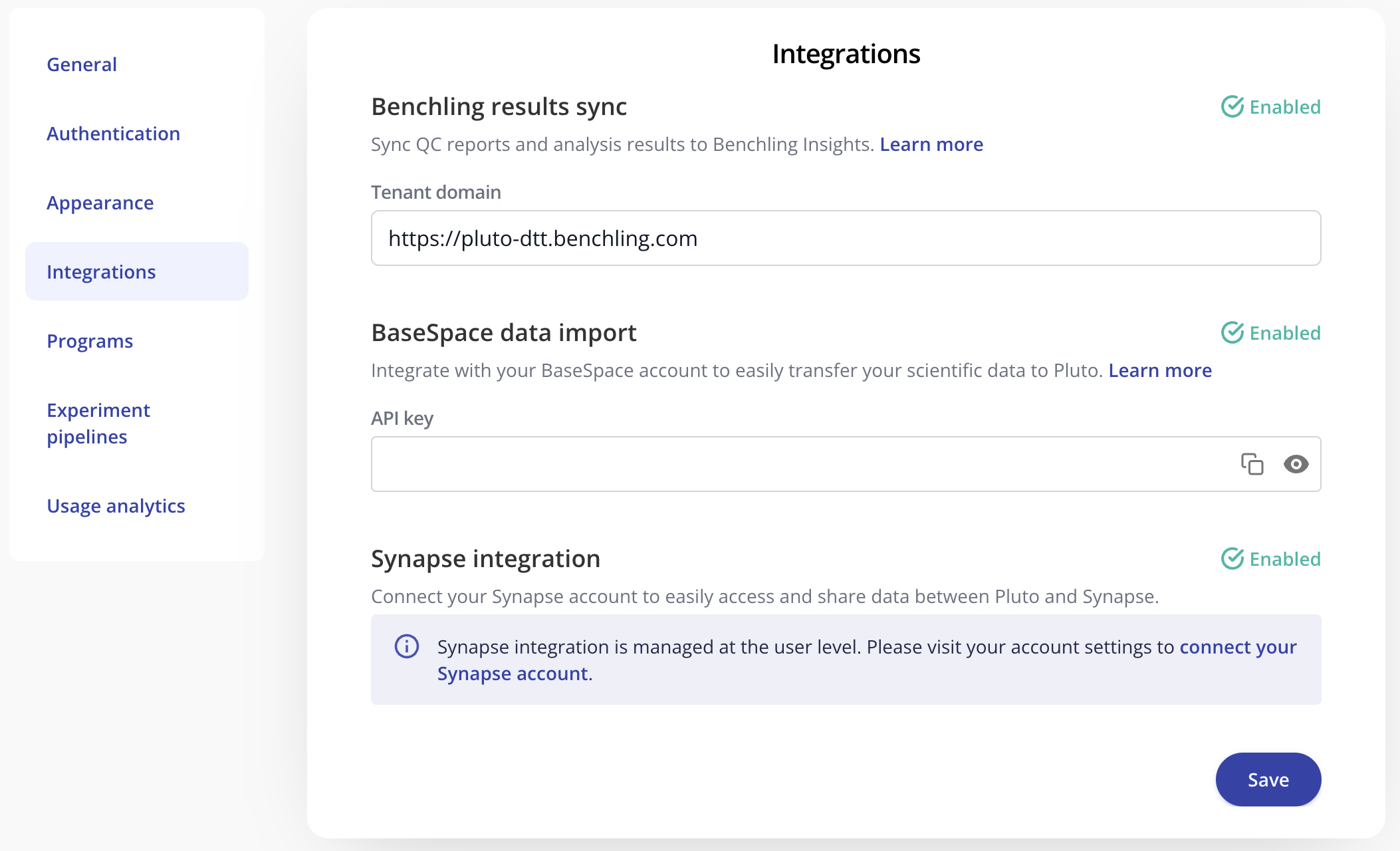Open the General settings section
Image resolution: width=1400 pixels, height=851 pixels.
coord(82,64)
